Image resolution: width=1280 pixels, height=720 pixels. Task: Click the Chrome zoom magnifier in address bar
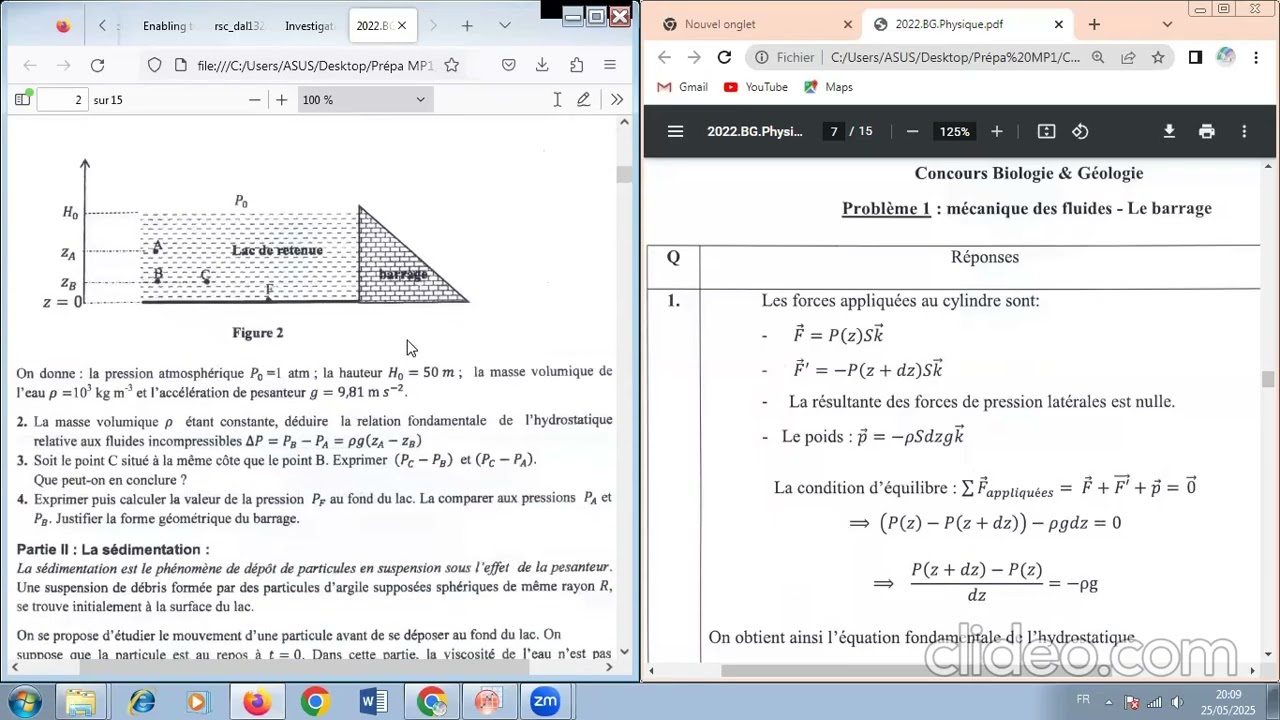1098,58
